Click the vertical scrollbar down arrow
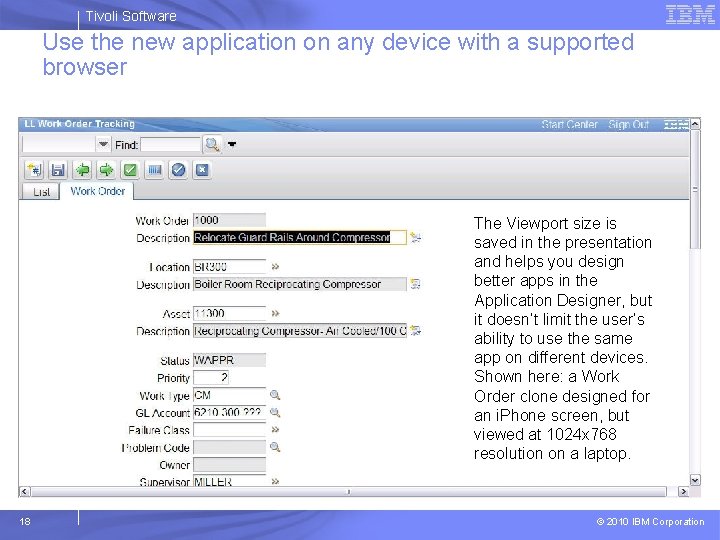 (695, 480)
